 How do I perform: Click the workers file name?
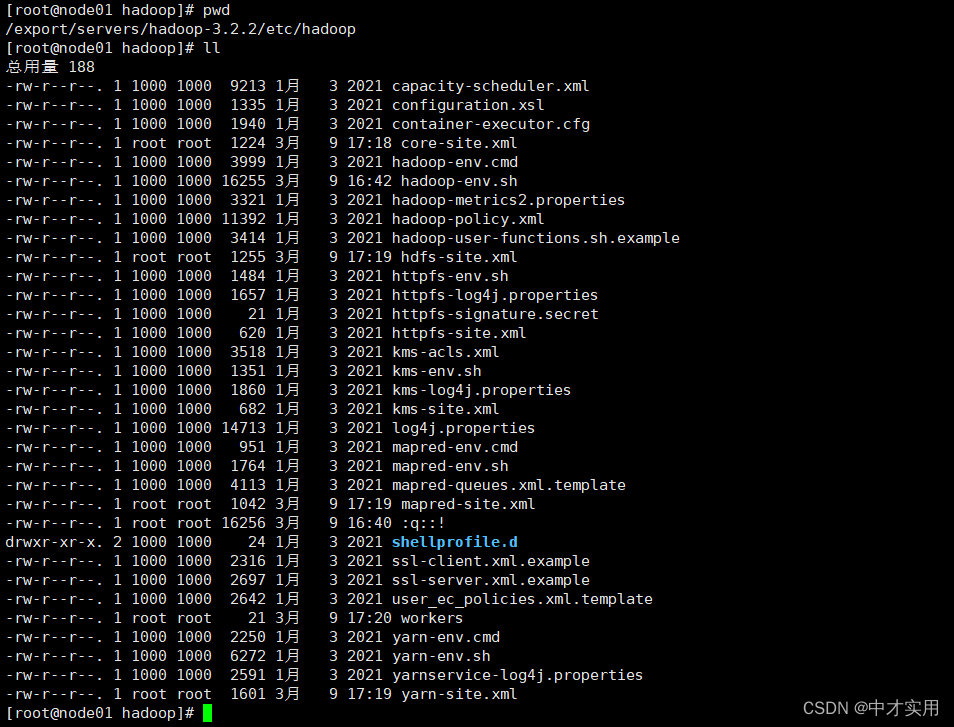(432, 618)
